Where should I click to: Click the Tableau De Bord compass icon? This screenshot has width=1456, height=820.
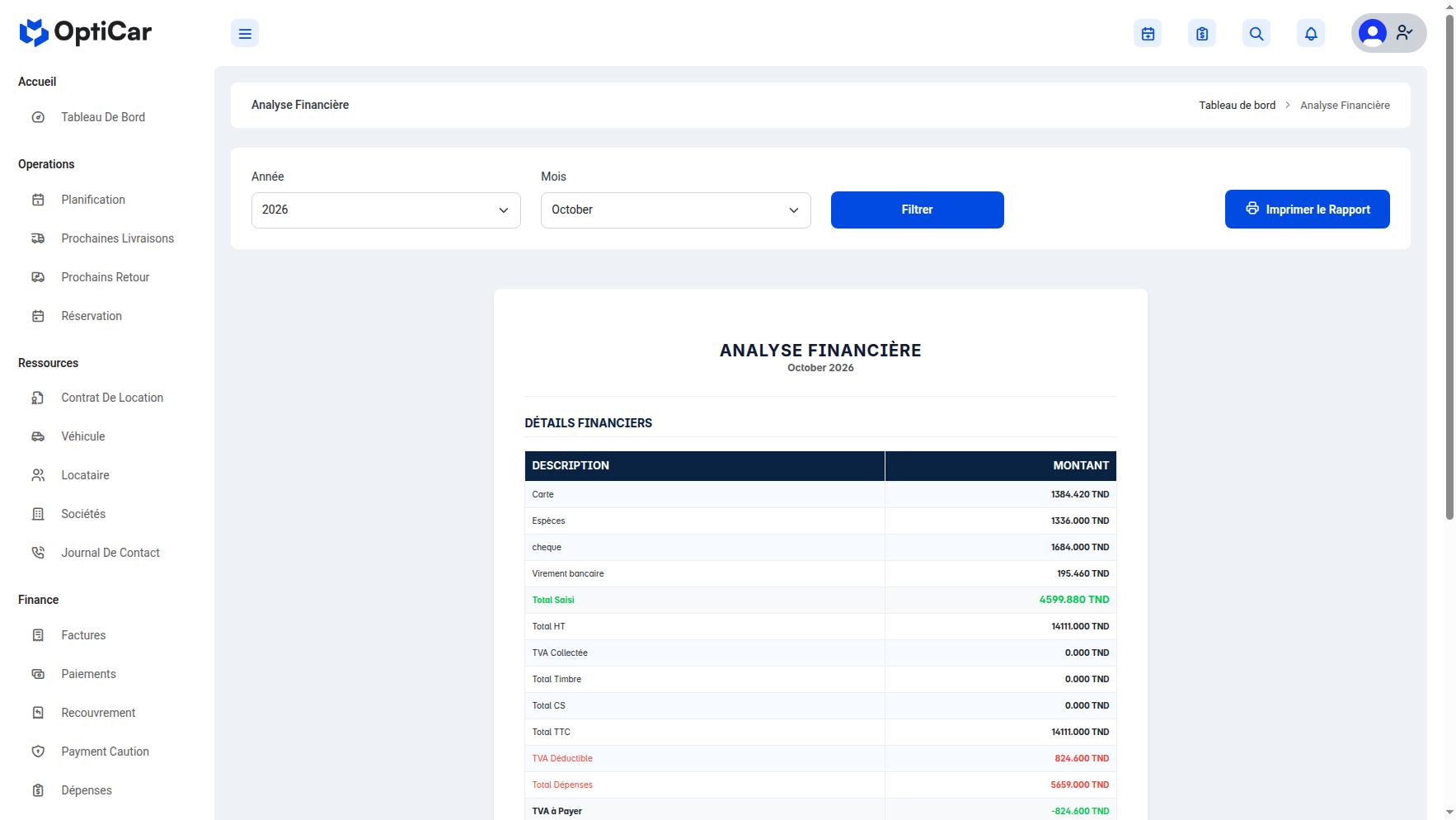pos(38,117)
